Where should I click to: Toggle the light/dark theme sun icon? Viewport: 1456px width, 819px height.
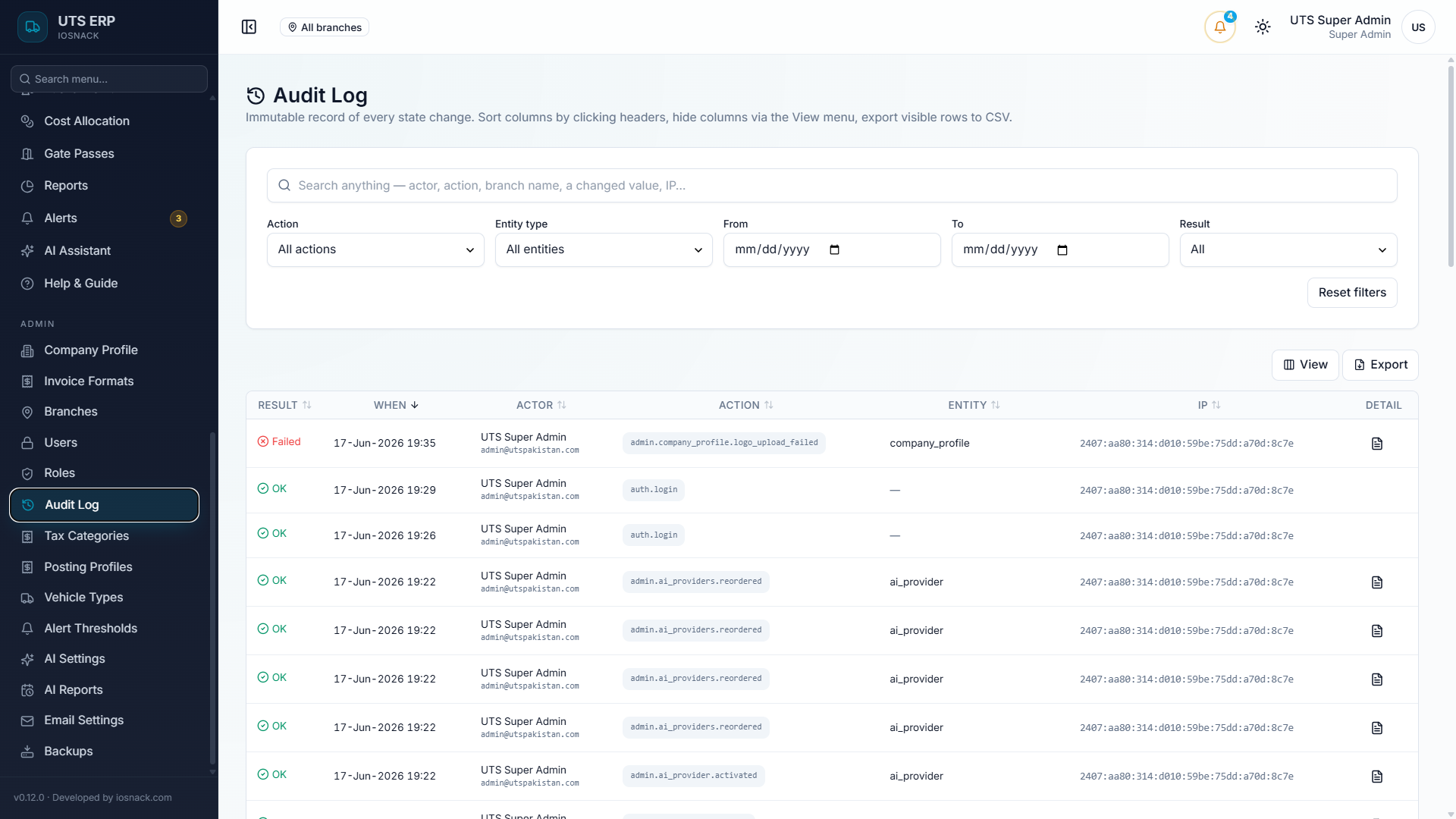pos(1263,27)
